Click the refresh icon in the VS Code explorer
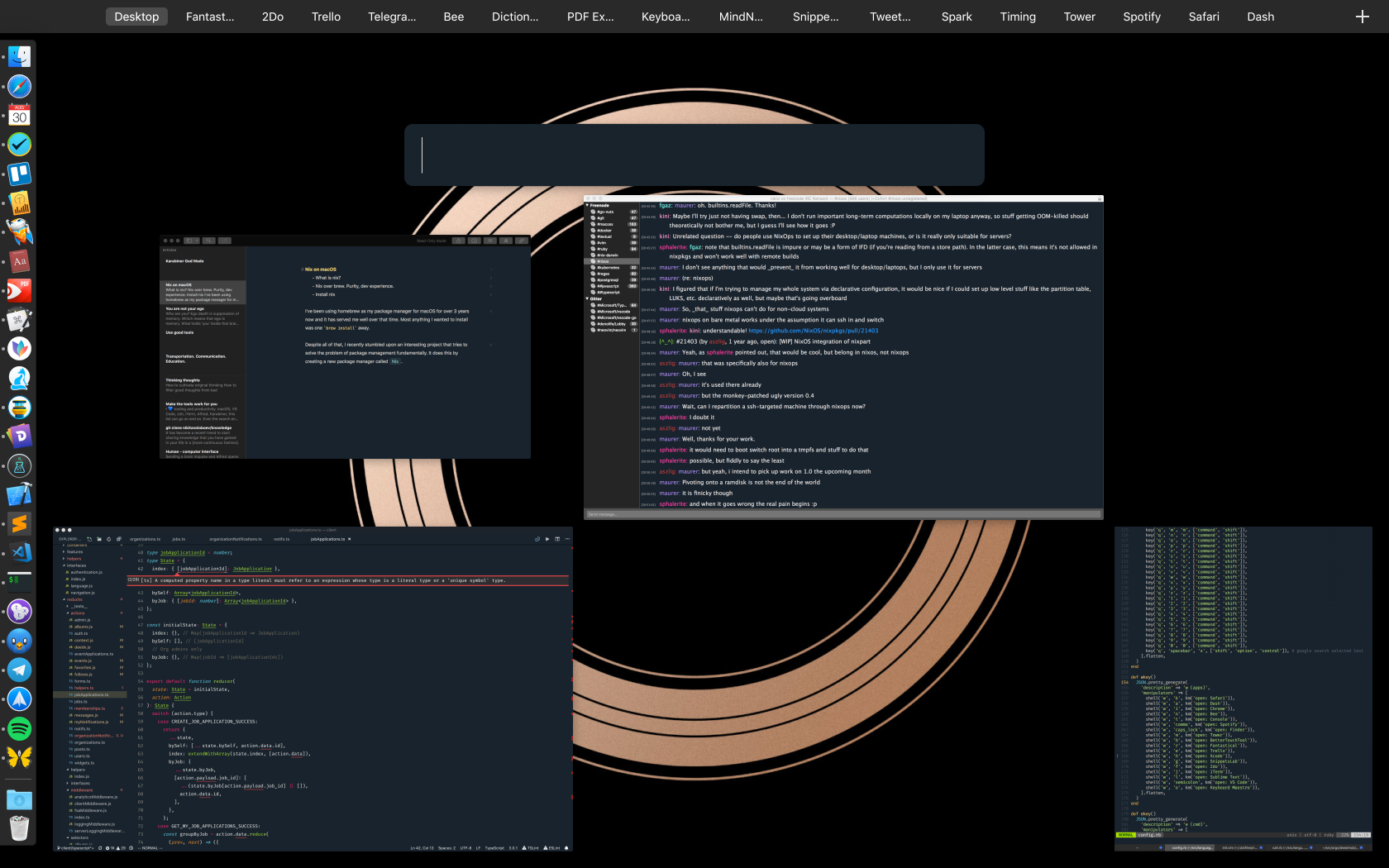 [x=109, y=538]
